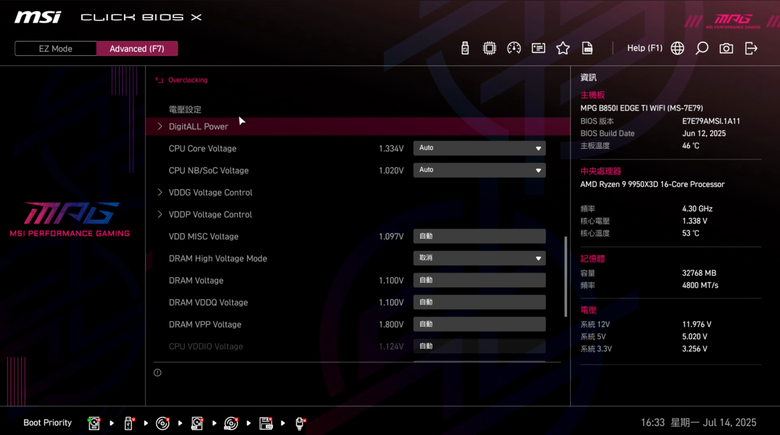Click the info circle icon below settings list

(x=157, y=372)
